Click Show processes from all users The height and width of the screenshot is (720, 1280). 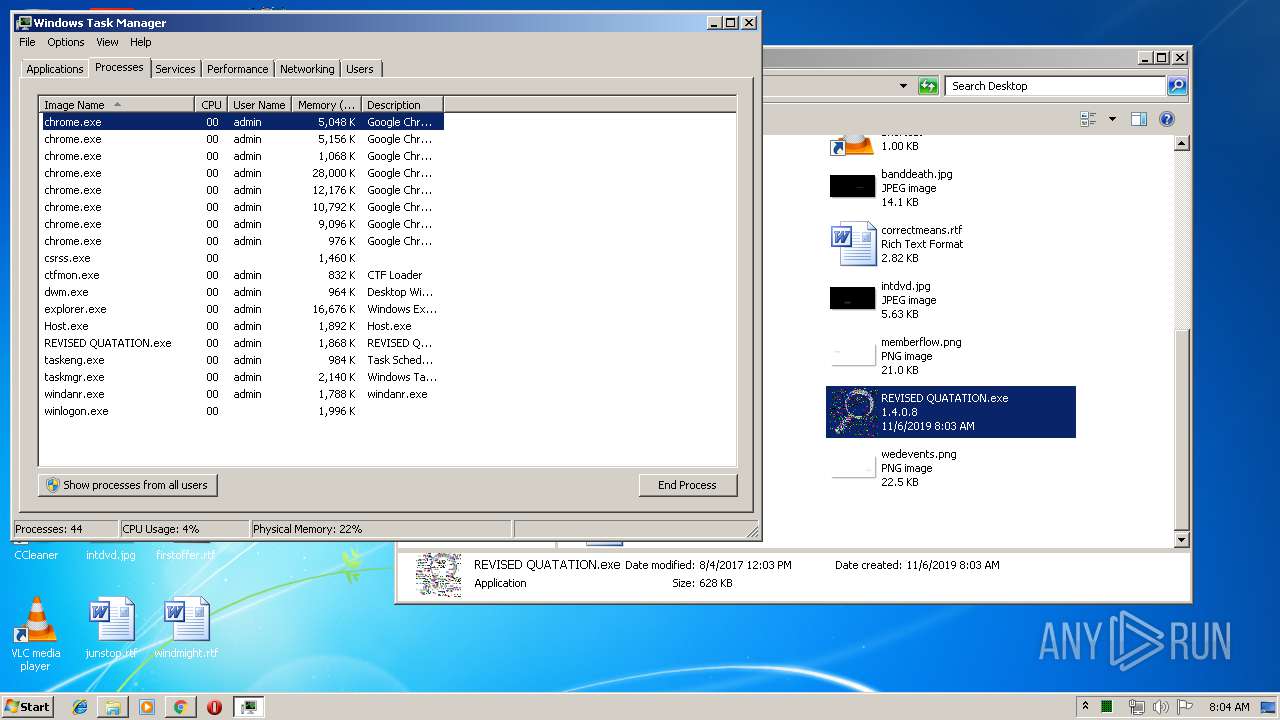point(128,485)
